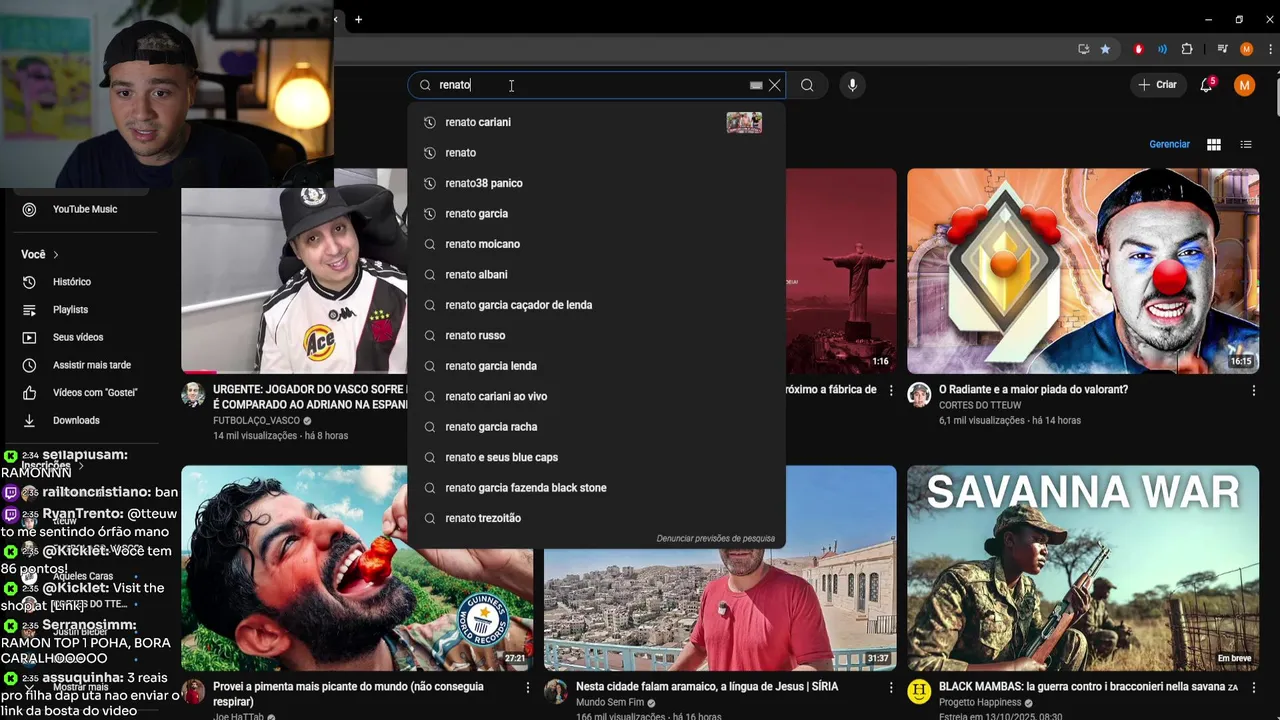Open the notifications bell

tap(1207, 85)
